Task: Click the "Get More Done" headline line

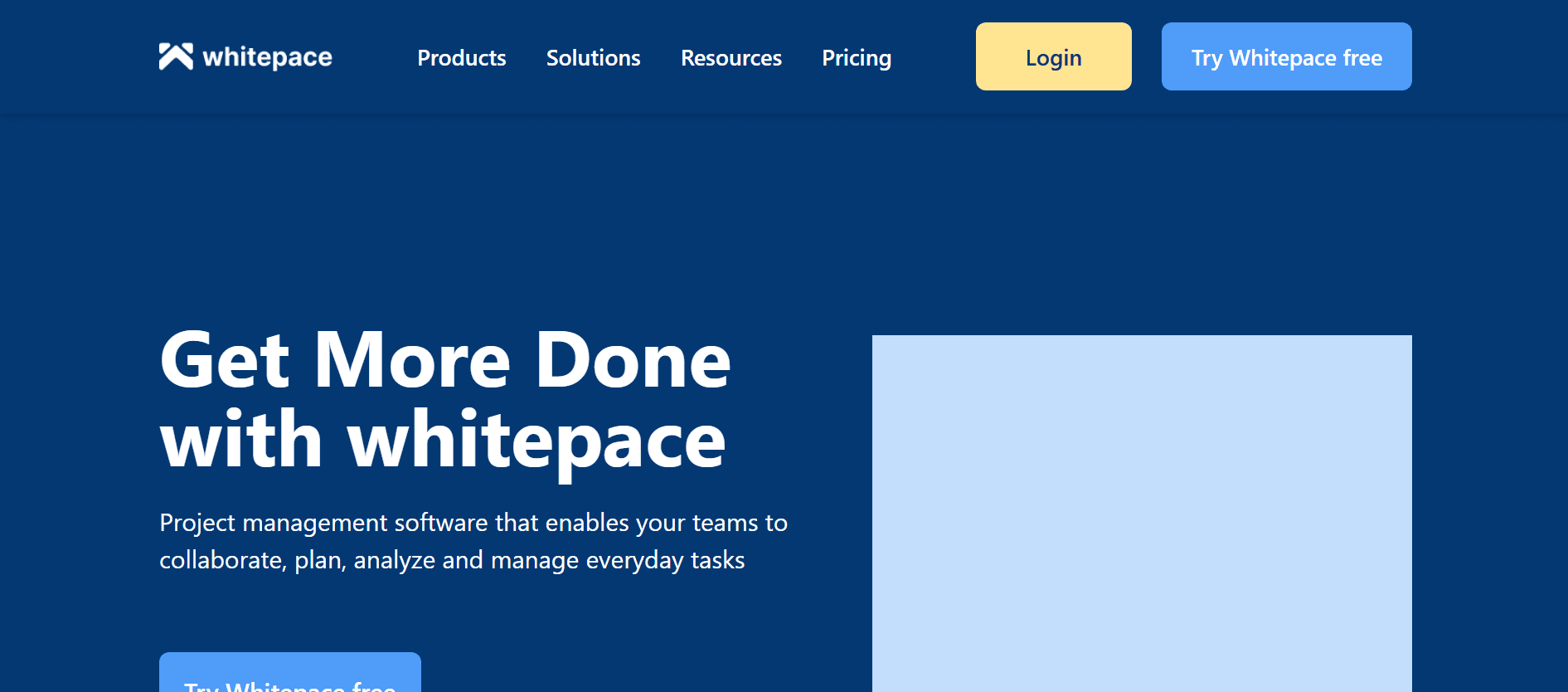Action: 444,360
